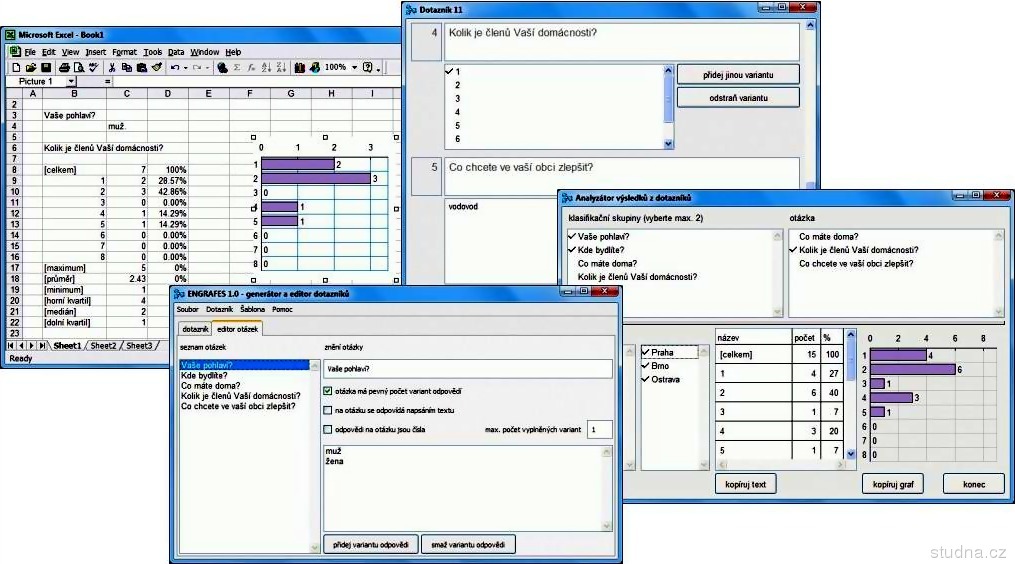Click the Sort Ascending A-Z icon

(x=267, y=67)
